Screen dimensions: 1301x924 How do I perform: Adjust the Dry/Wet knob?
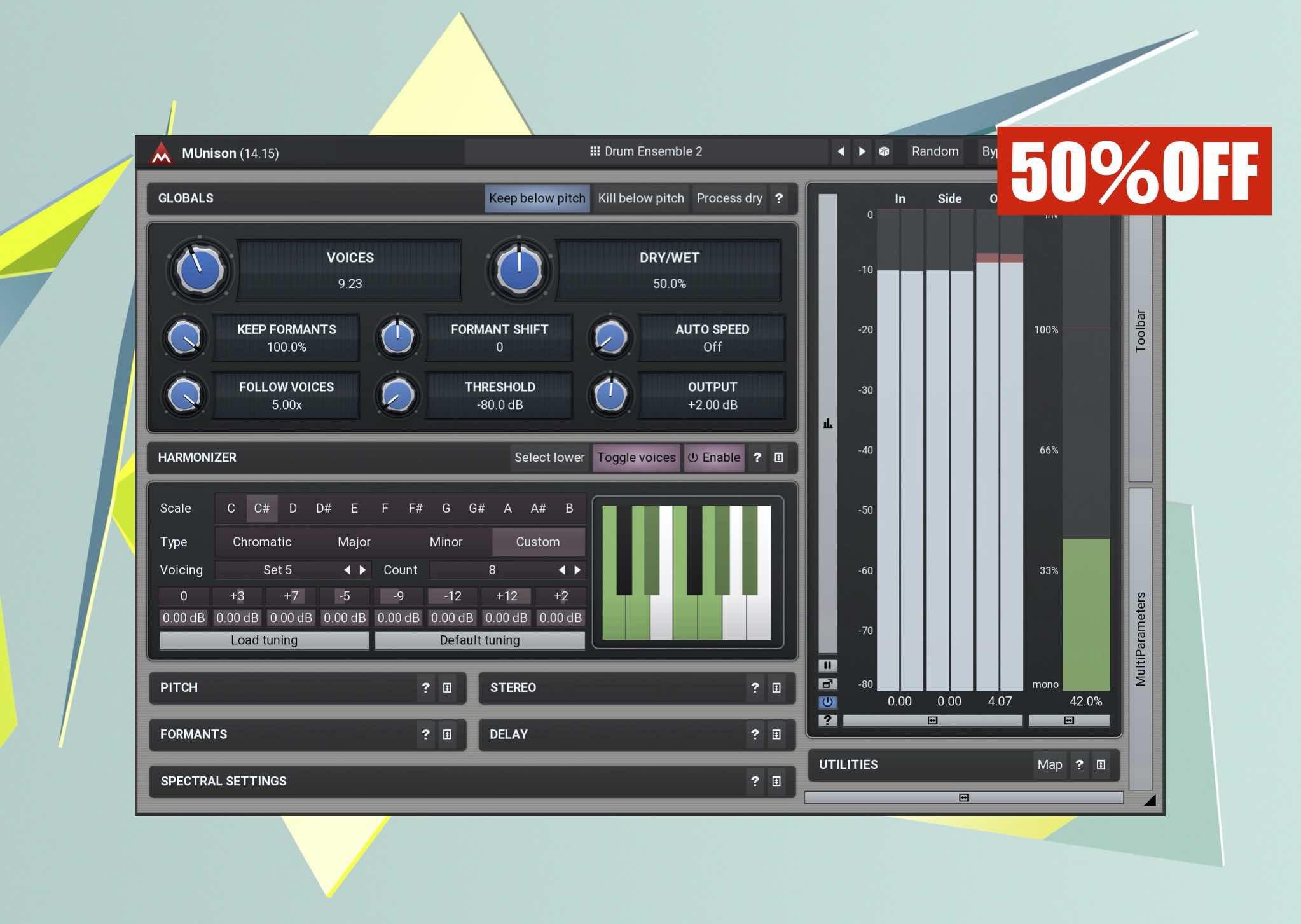[519, 270]
